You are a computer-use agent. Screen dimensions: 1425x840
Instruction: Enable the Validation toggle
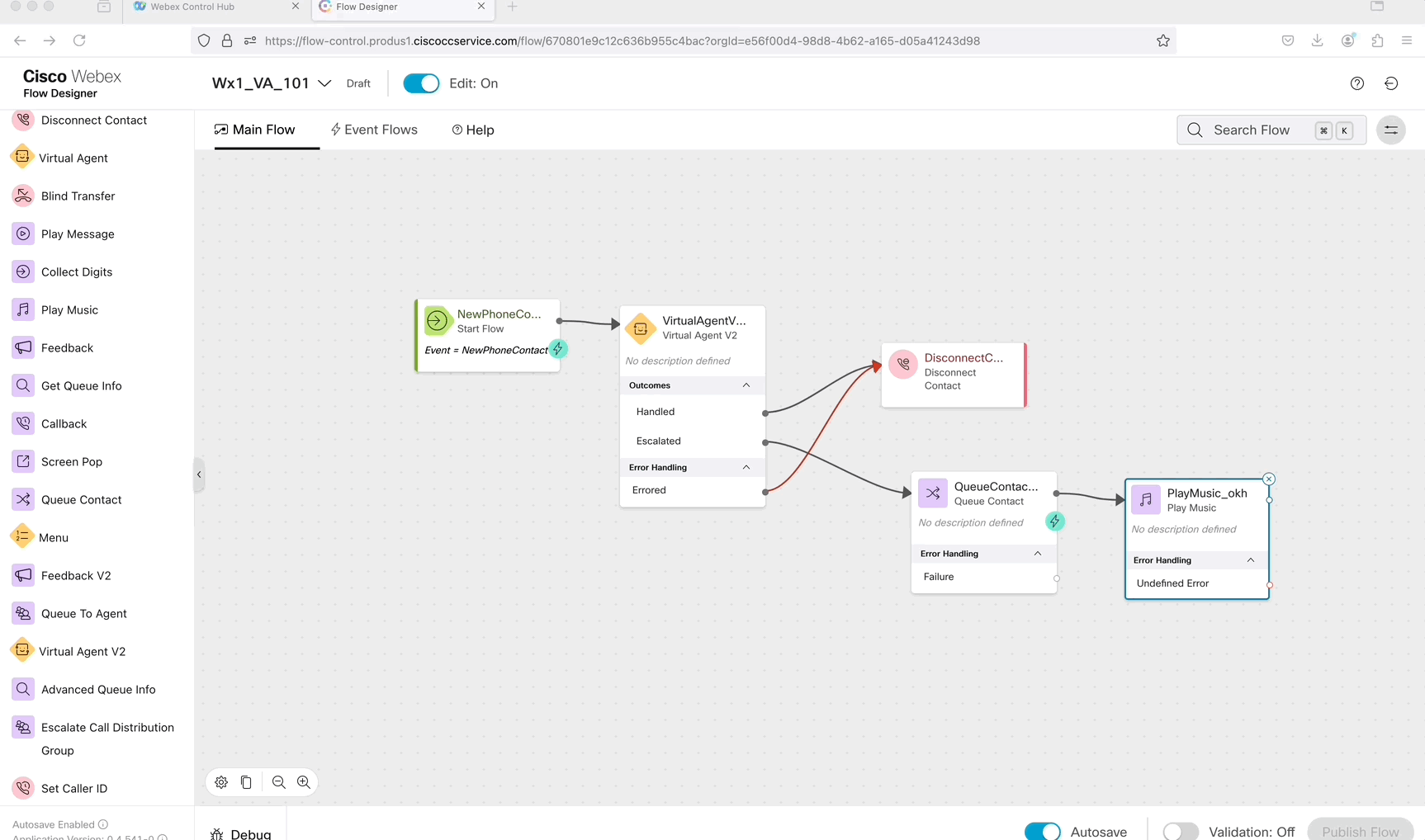pyautogui.click(x=1180, y=831)
